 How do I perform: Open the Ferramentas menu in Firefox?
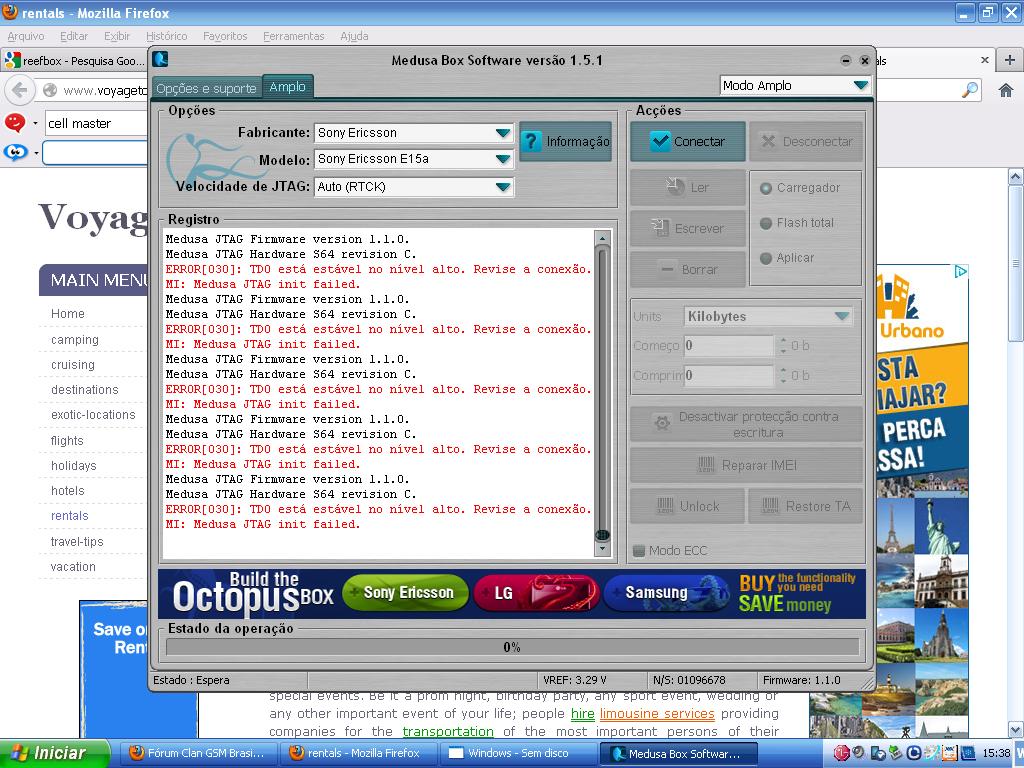[x=294, y=36]
